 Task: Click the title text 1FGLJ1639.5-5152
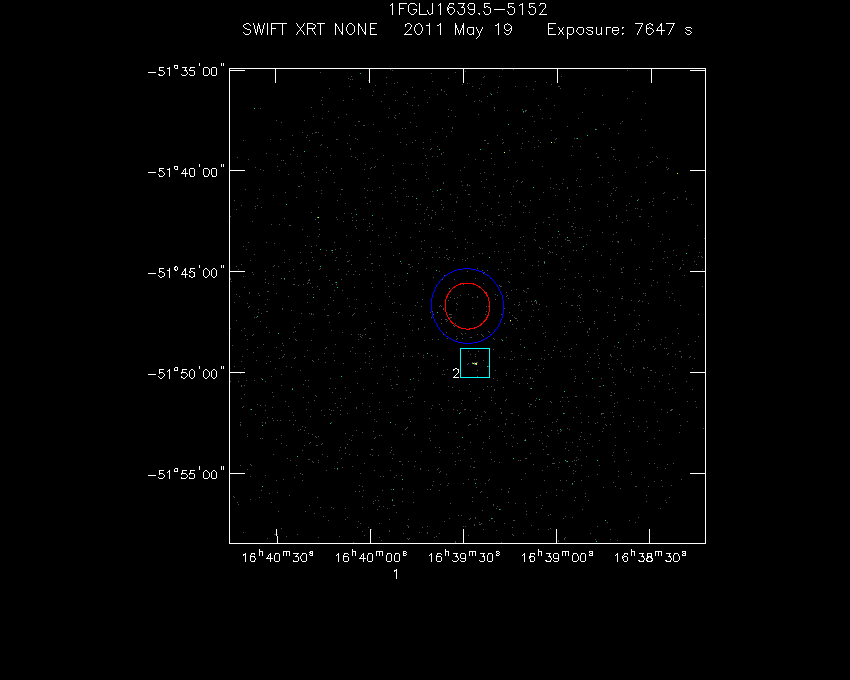coord(468,9)
